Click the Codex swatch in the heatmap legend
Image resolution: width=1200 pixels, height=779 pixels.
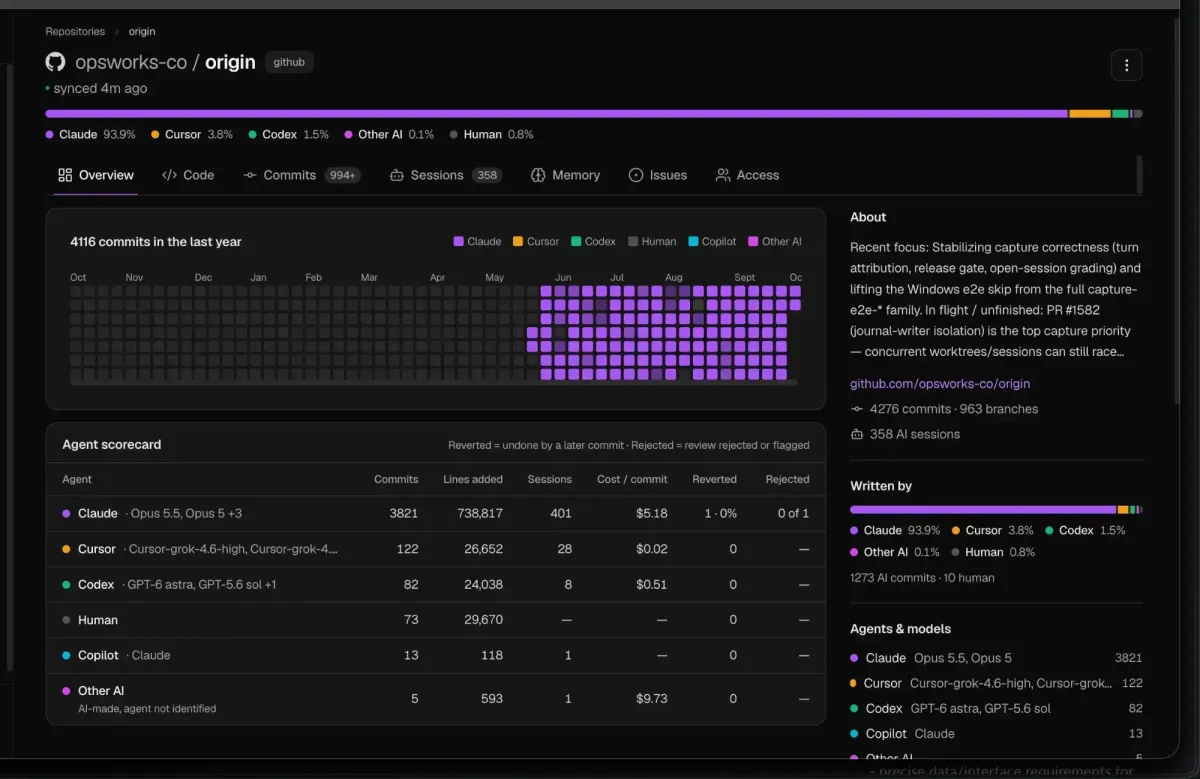576,241
